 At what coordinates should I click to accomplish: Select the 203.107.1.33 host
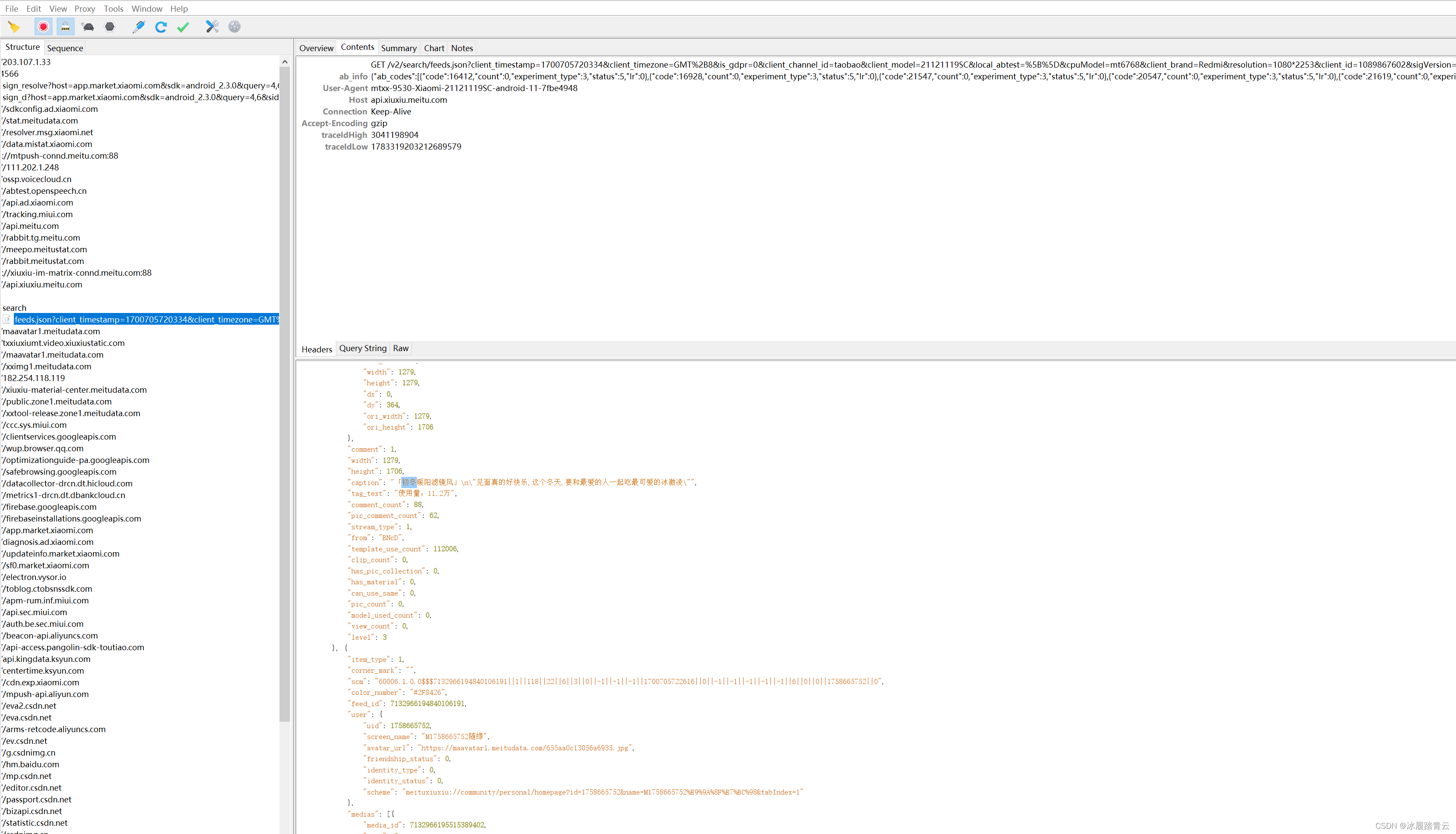[26, 62]
